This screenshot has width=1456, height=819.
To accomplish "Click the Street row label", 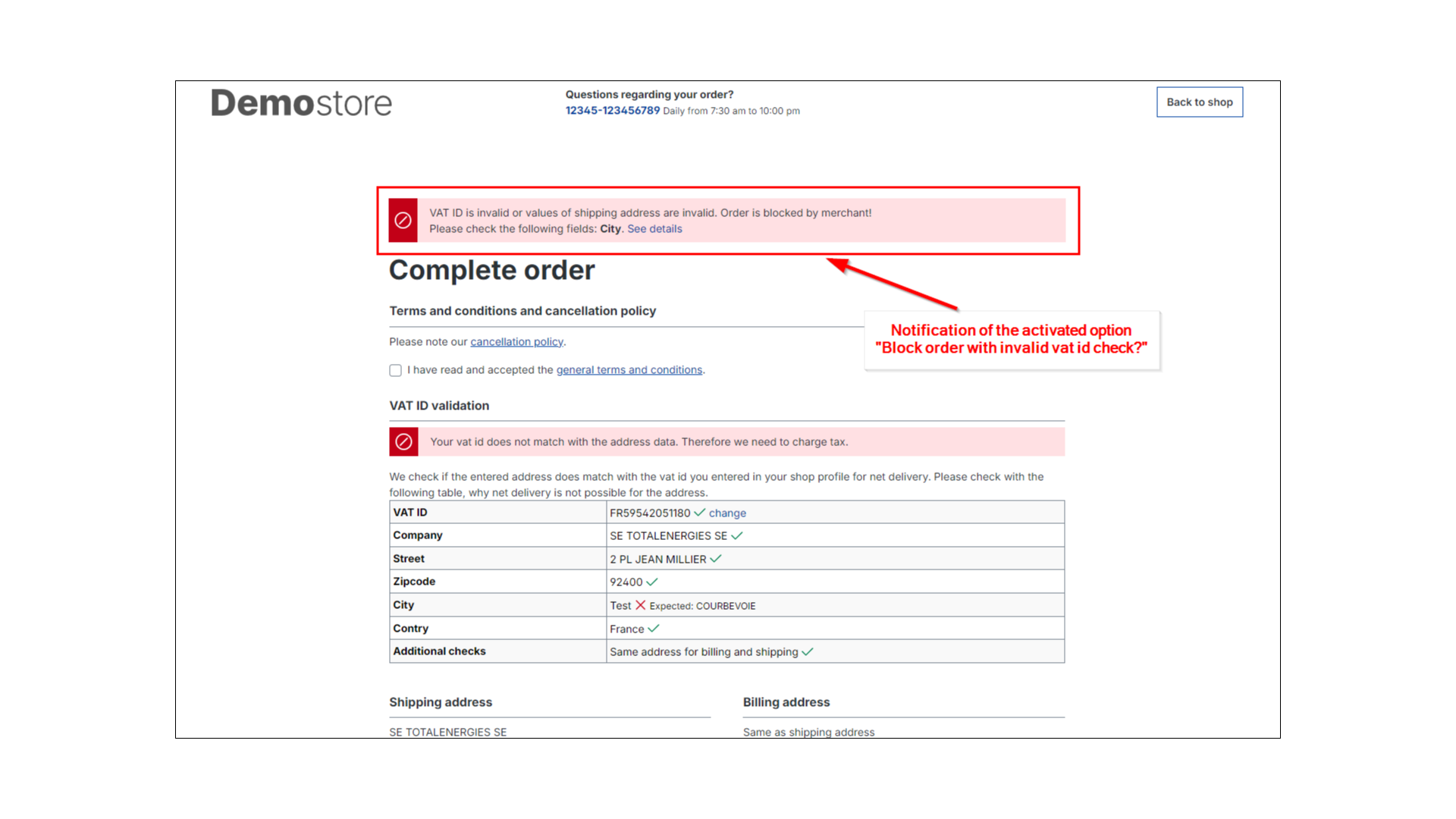I will point(409,559).
